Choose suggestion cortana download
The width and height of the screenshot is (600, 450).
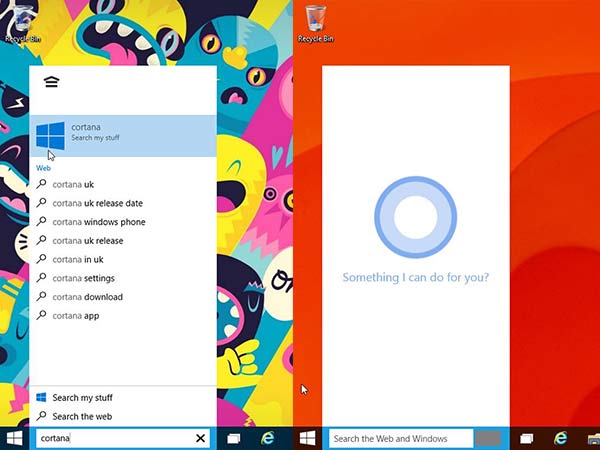click(88, 297)
